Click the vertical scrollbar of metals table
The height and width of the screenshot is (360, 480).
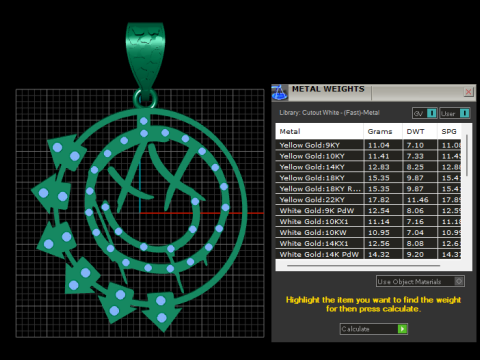coord(467,155)
